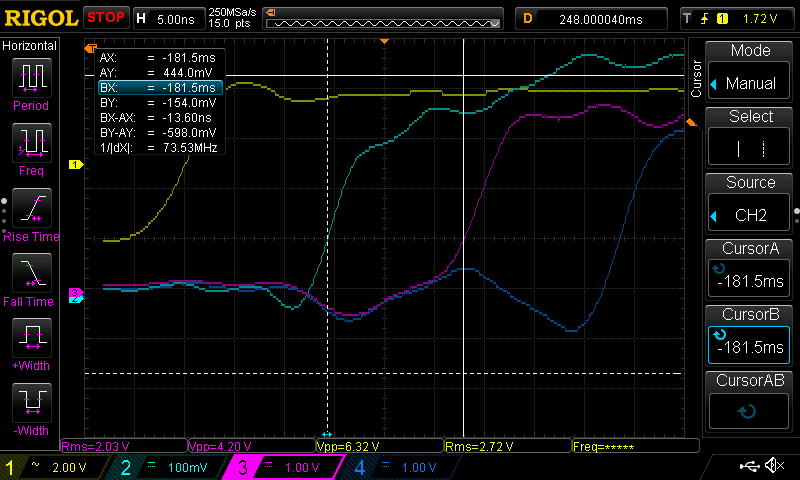Click the orange trigger position T marker
Screen dimensions: 800x480
[91, 48]
